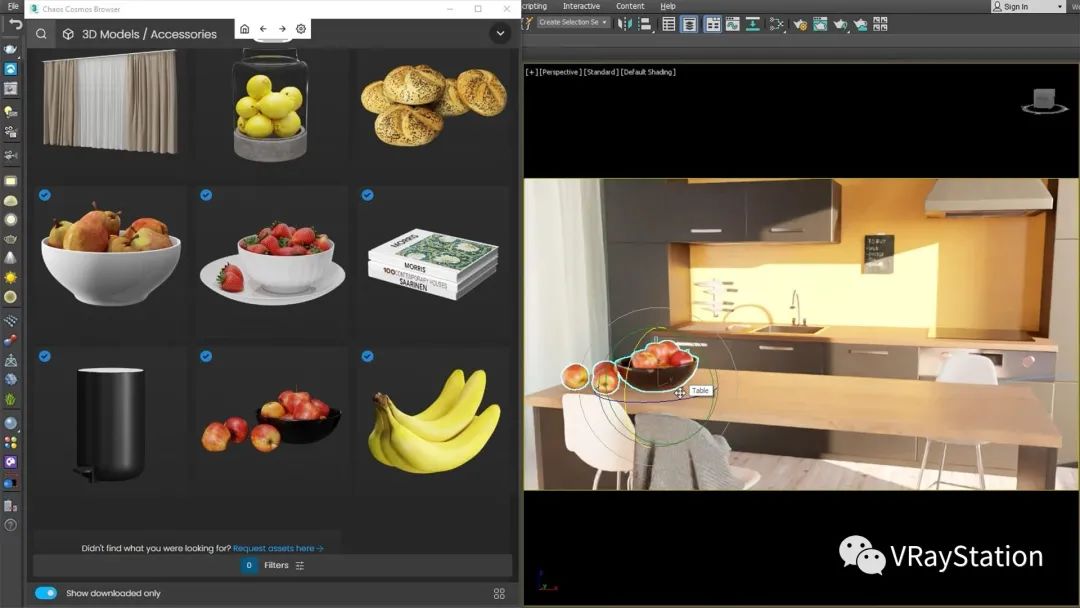Toggle the downloaded checkmark on pear bowl
The width and height of the screenshot is (1080, 608).
[45, 195]
